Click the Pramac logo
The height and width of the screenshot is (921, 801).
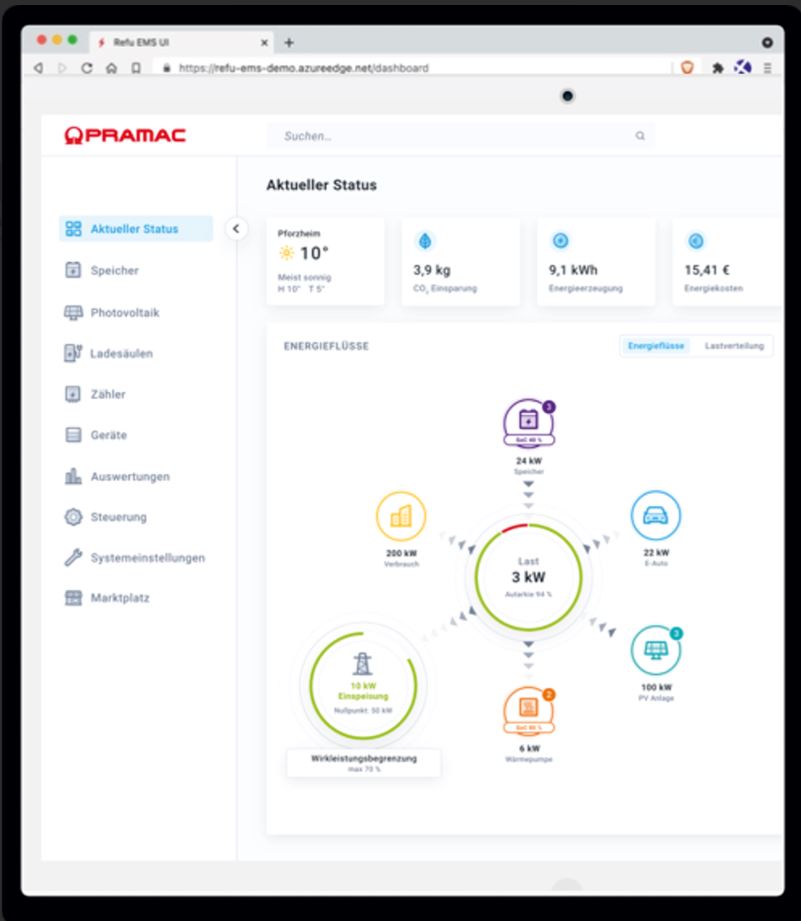125,135
